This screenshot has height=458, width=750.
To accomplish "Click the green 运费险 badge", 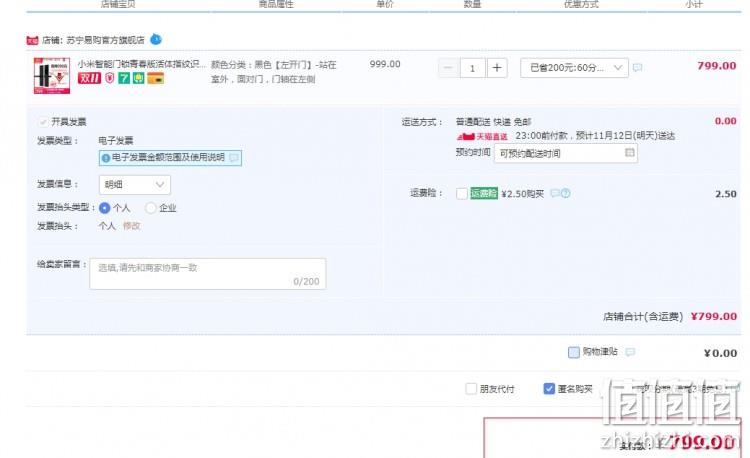I will (484, 193).
